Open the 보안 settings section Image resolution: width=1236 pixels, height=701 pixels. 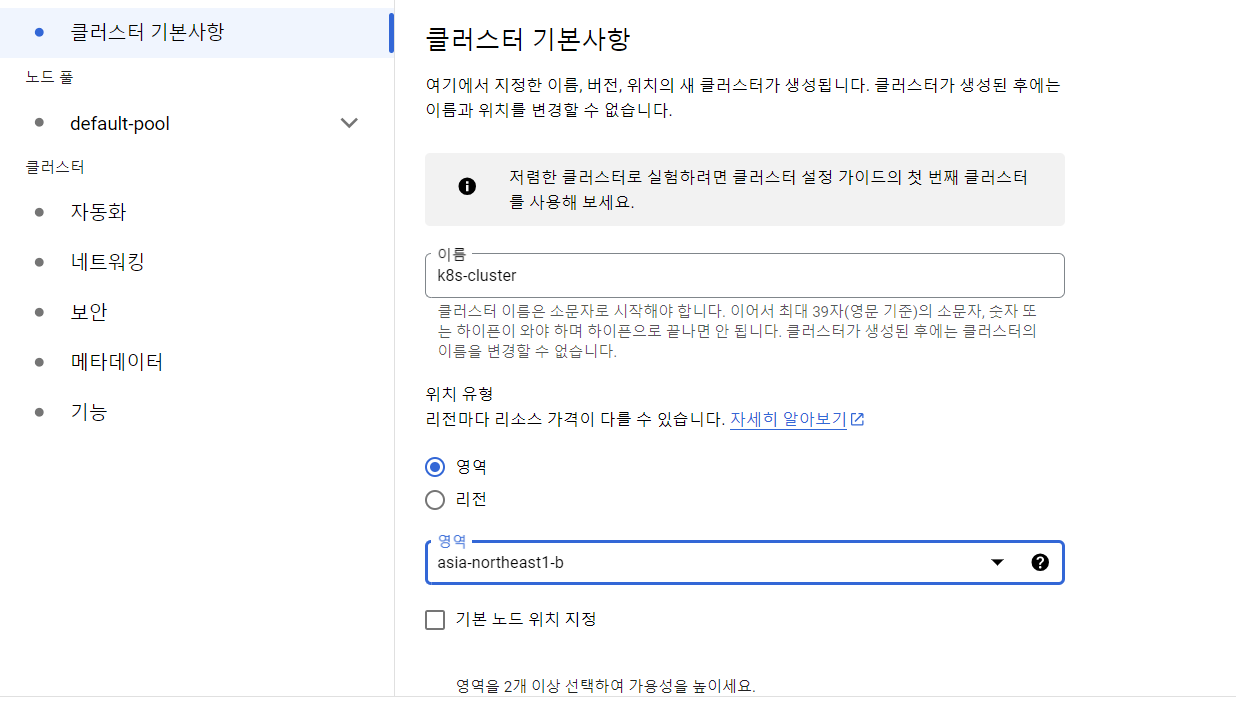(x=89, y=312)
